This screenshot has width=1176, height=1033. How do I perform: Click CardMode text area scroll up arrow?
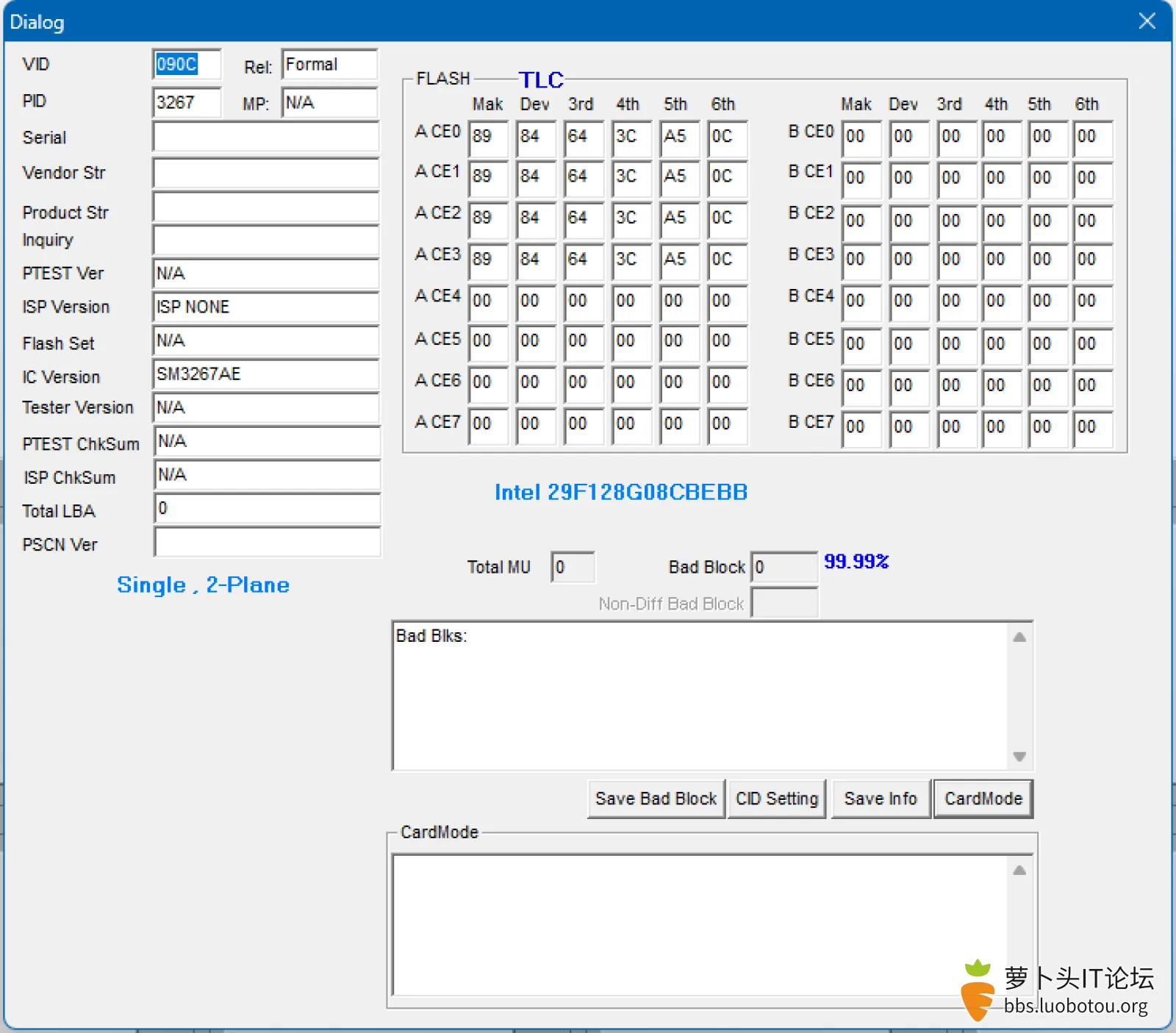(1019, 871)
